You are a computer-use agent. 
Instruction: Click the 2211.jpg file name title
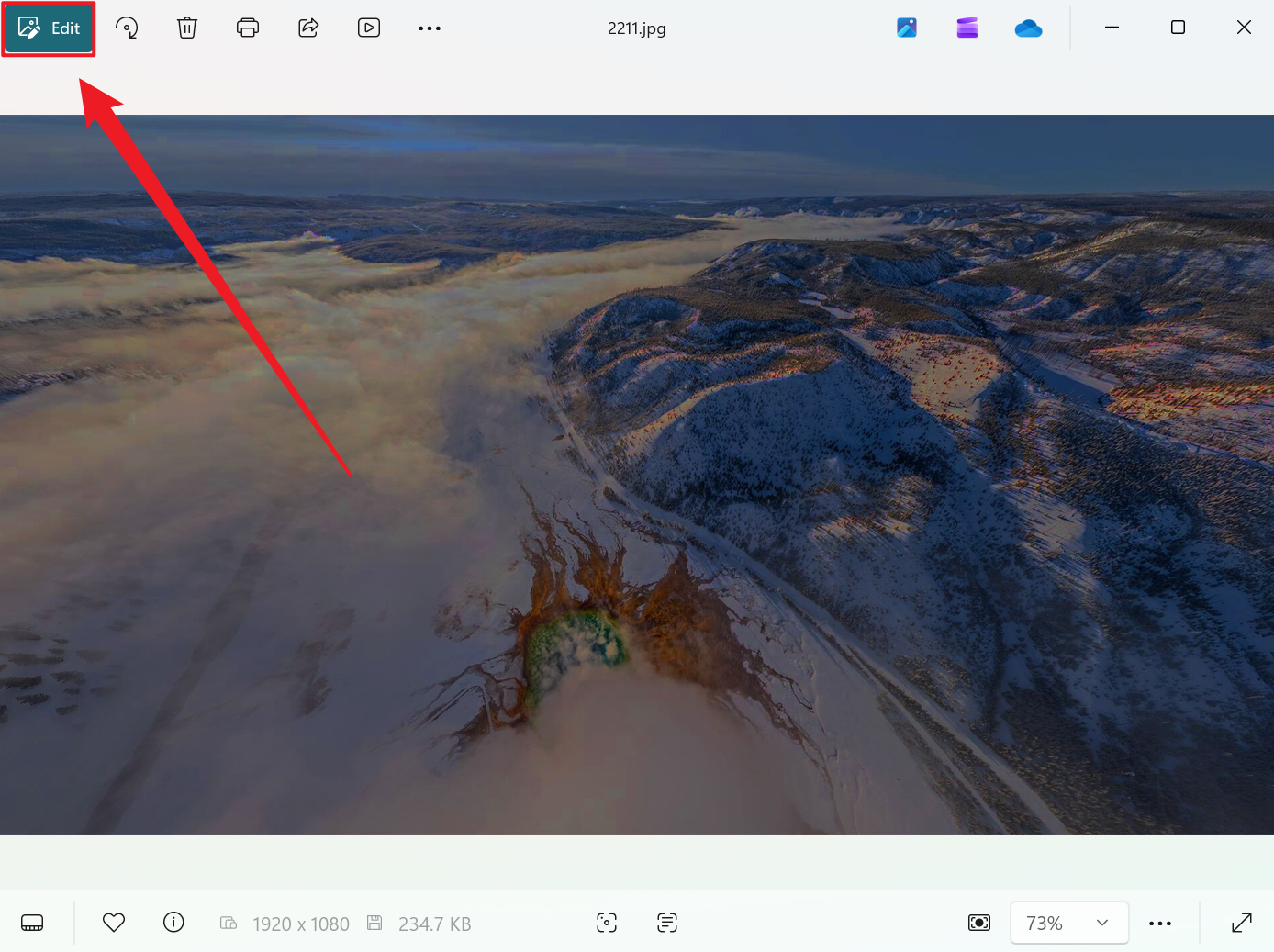tap(637, 28)
